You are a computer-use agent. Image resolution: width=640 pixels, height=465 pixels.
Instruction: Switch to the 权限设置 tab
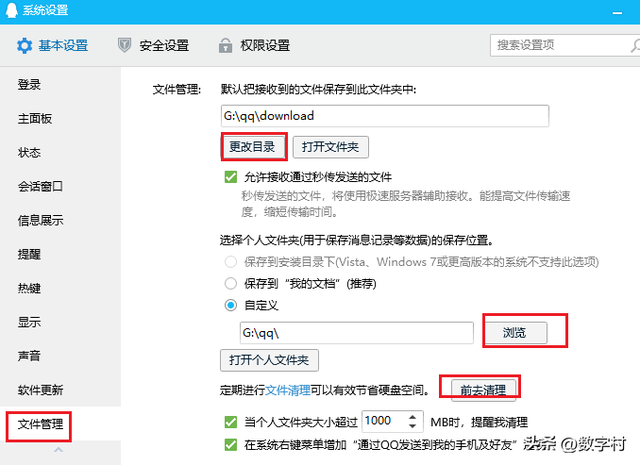click(254, 45)
